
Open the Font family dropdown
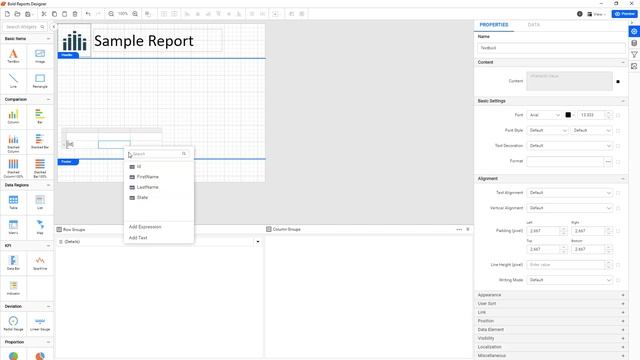(544, 115)
